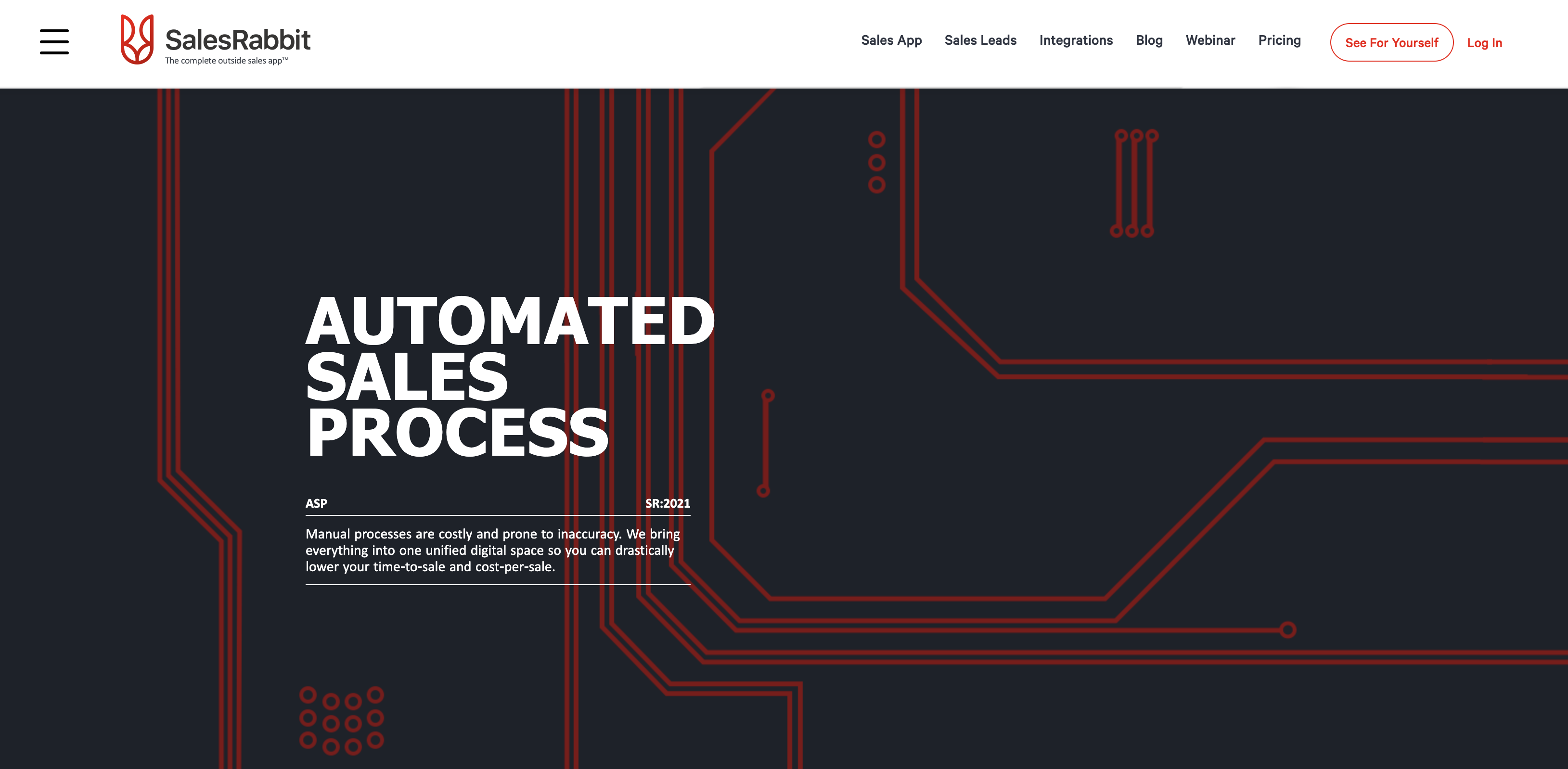Open the Integrations nav link
Viewport: 1568px width, 769px height.
coord(1076,40)
